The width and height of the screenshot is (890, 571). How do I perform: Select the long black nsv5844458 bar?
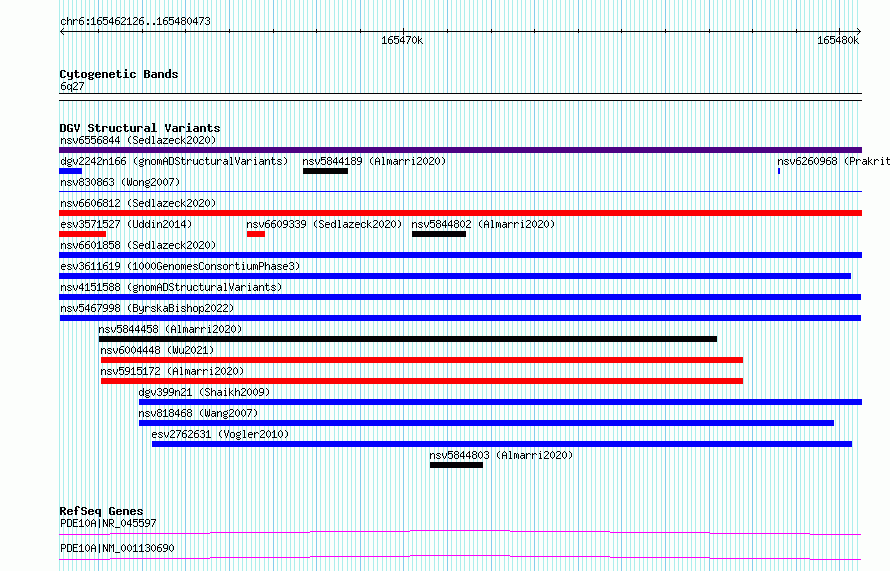408,339
